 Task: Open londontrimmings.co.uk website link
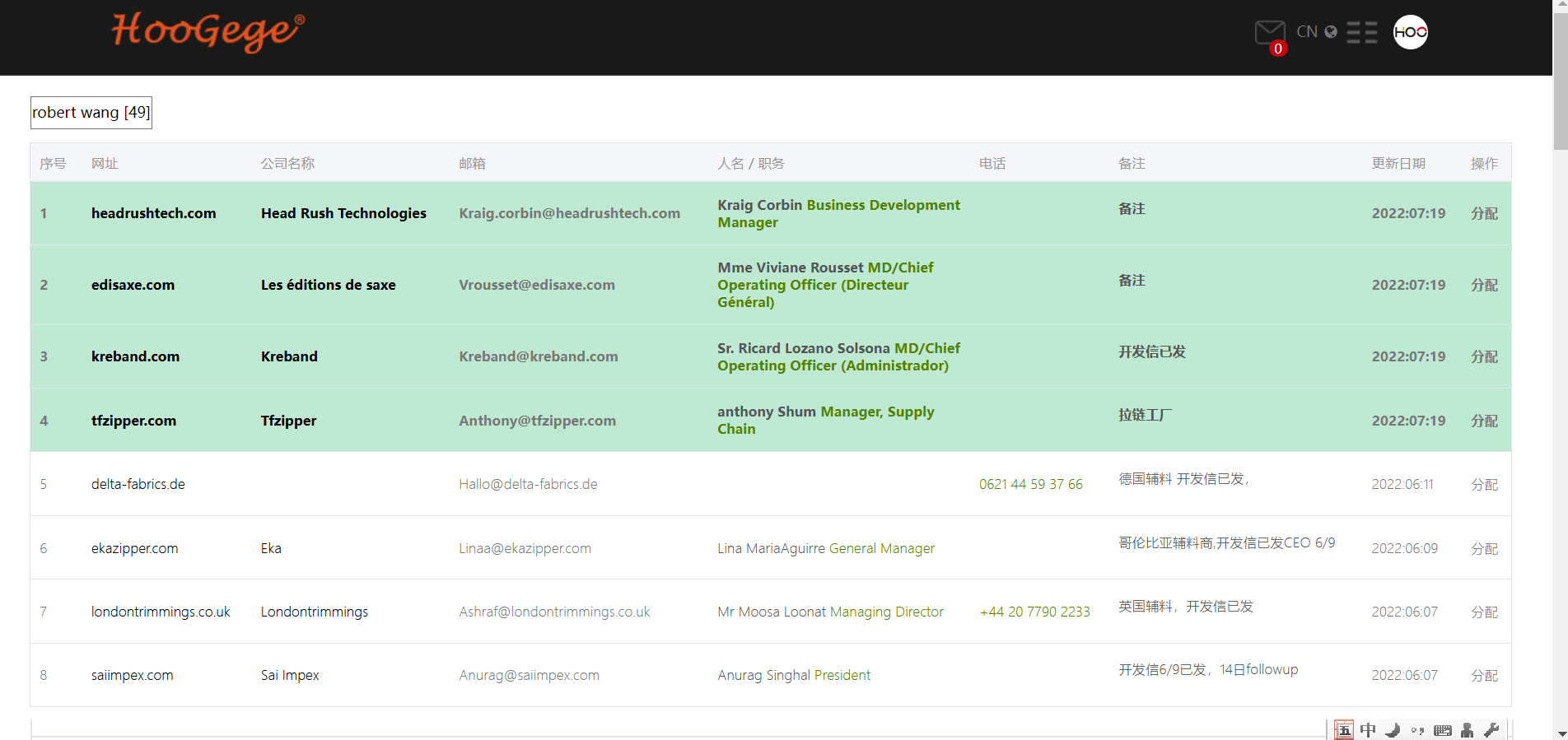click(x=161, y=612)
